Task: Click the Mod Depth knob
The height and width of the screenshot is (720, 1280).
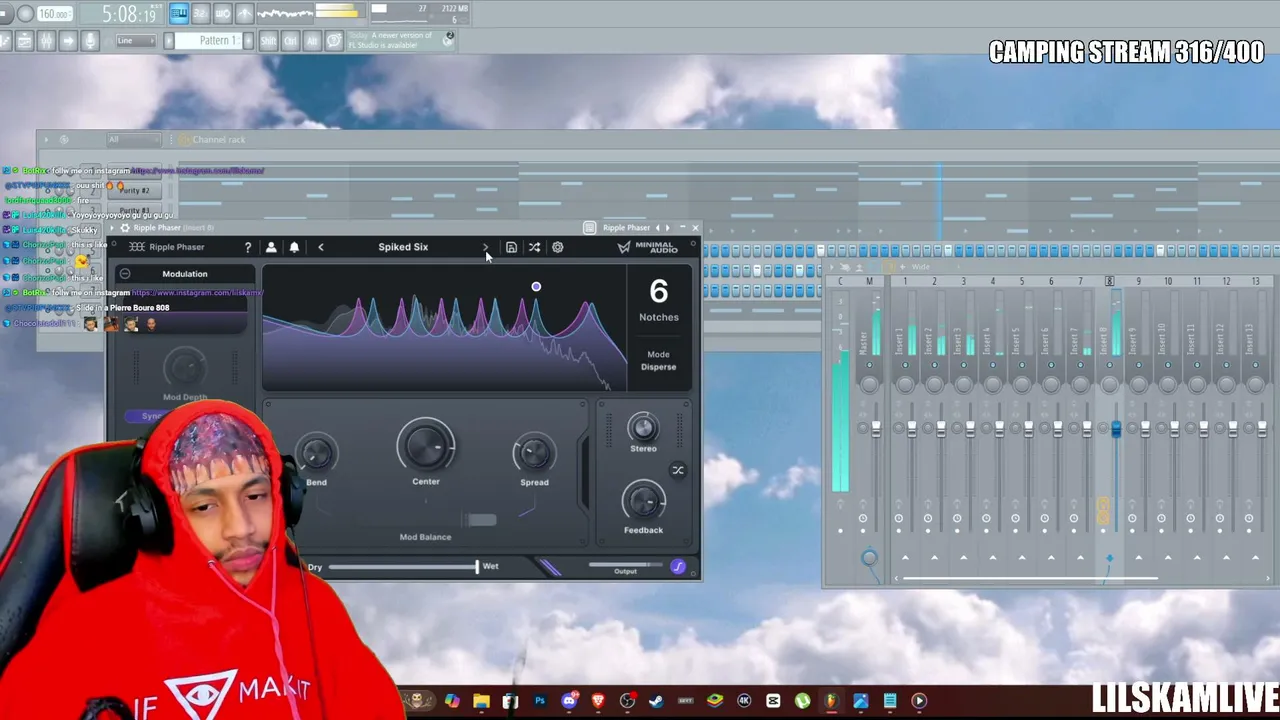Action: (x=185, y=367)
